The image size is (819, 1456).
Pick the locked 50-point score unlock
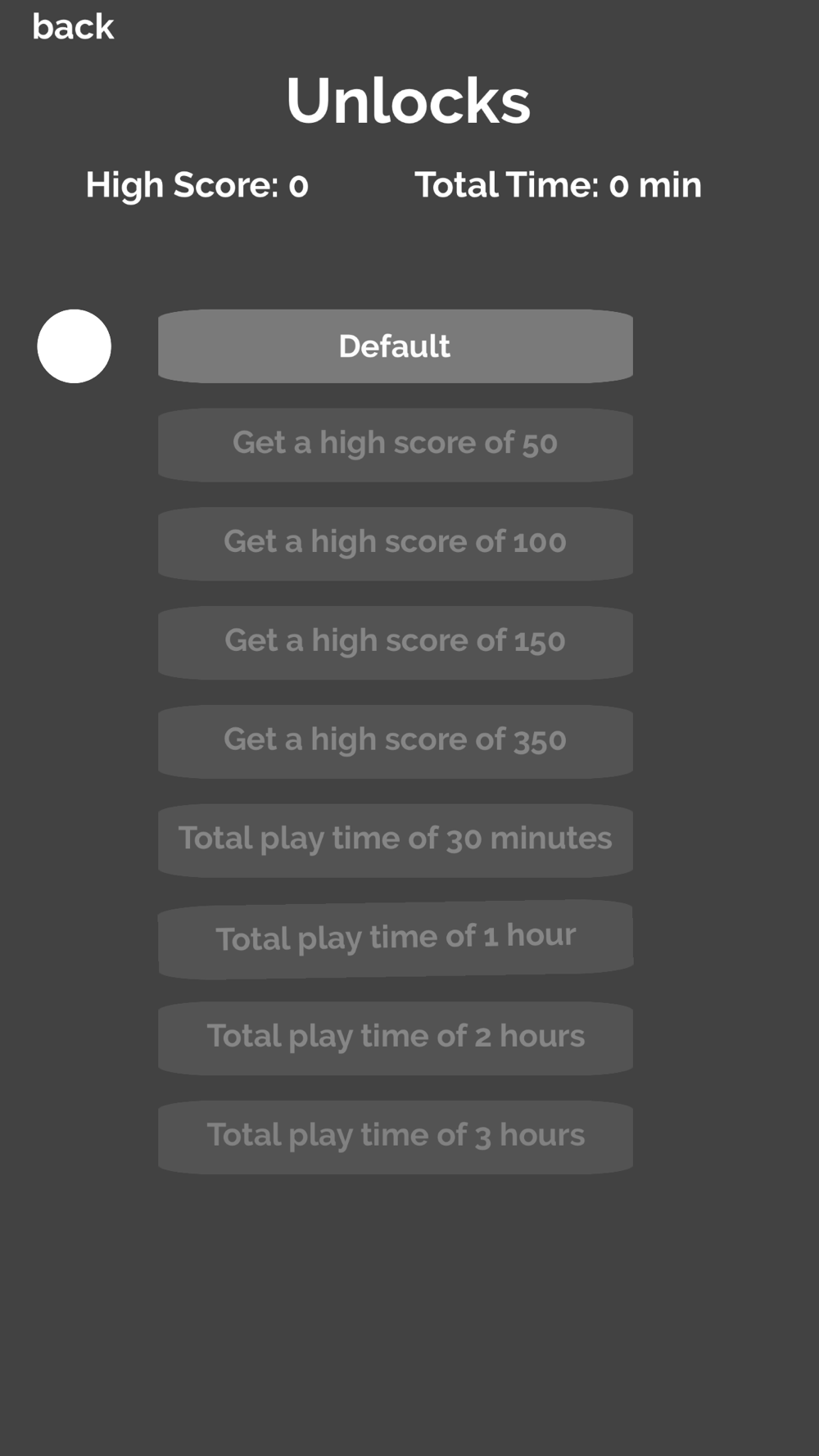[395, 444]
